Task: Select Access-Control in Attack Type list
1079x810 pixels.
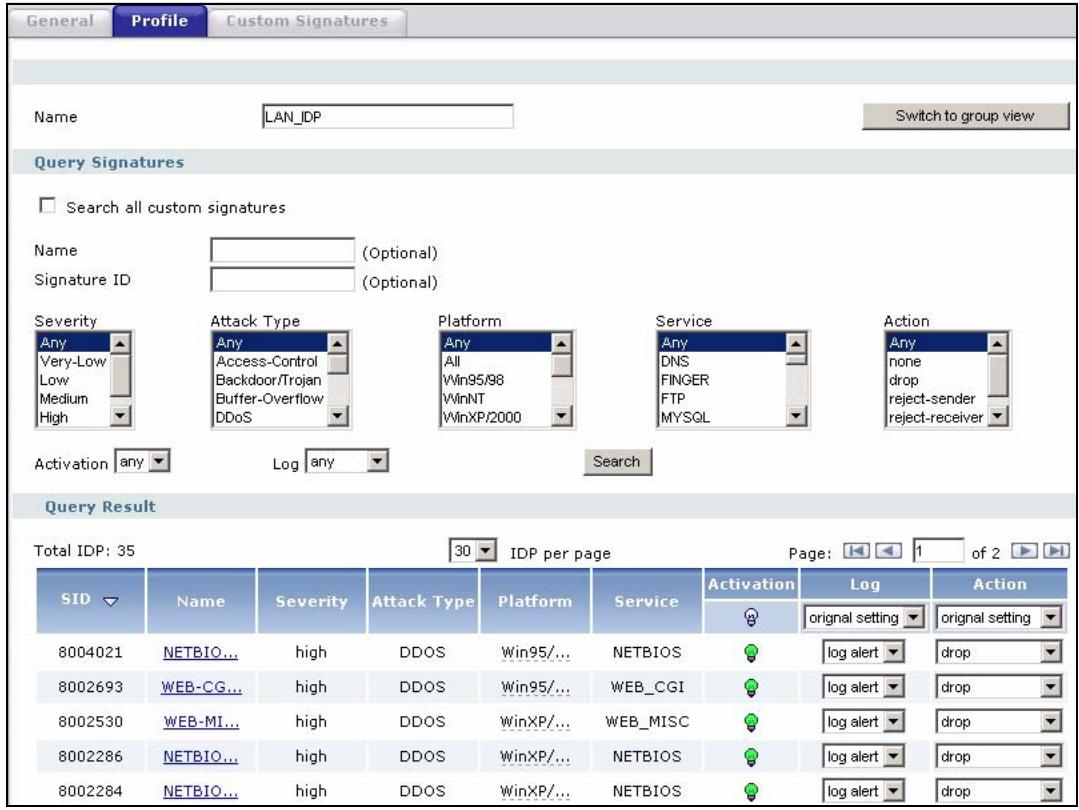Action: (x=269, y=361)
